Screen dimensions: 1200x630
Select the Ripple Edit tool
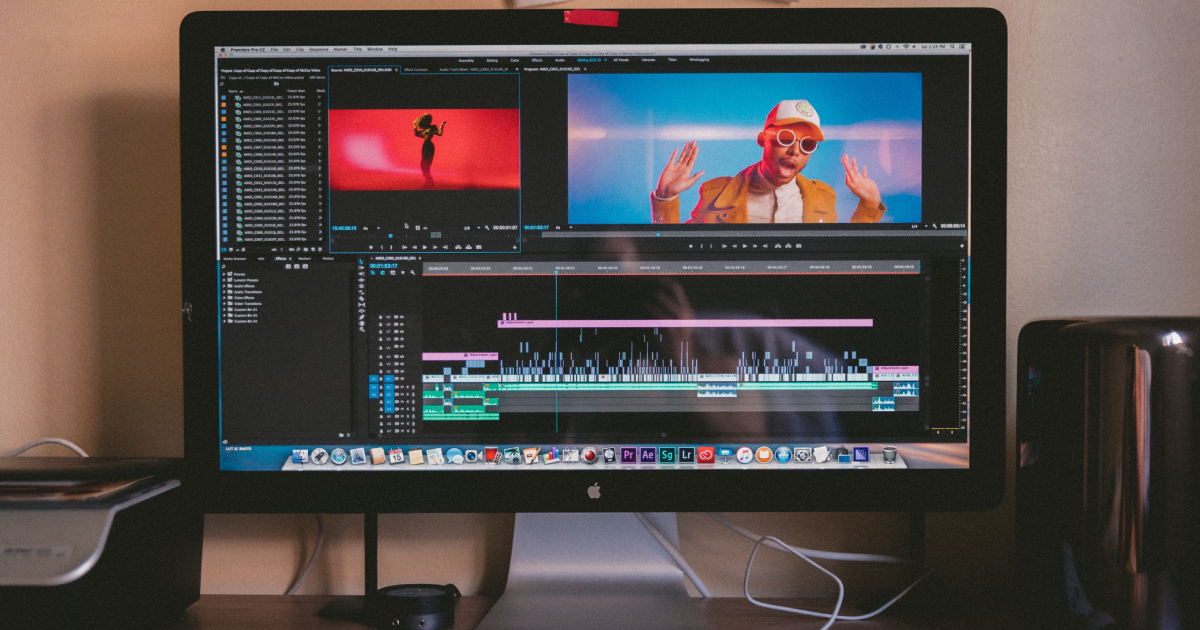click(x=361, y=279)
